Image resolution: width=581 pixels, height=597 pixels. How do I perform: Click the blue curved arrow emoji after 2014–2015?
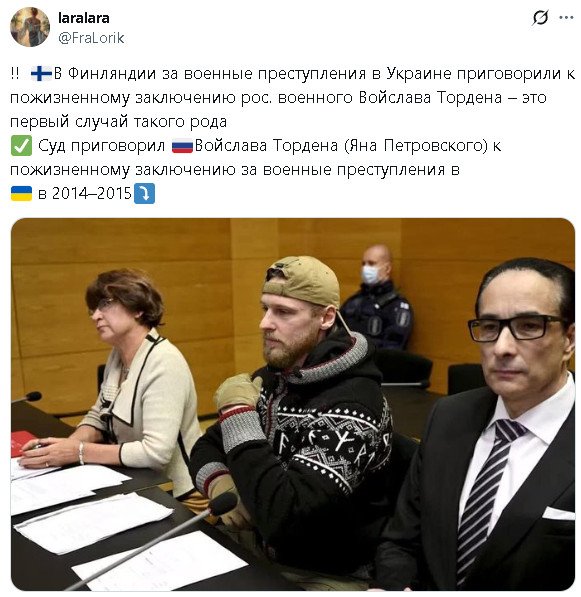pos(145,193)
